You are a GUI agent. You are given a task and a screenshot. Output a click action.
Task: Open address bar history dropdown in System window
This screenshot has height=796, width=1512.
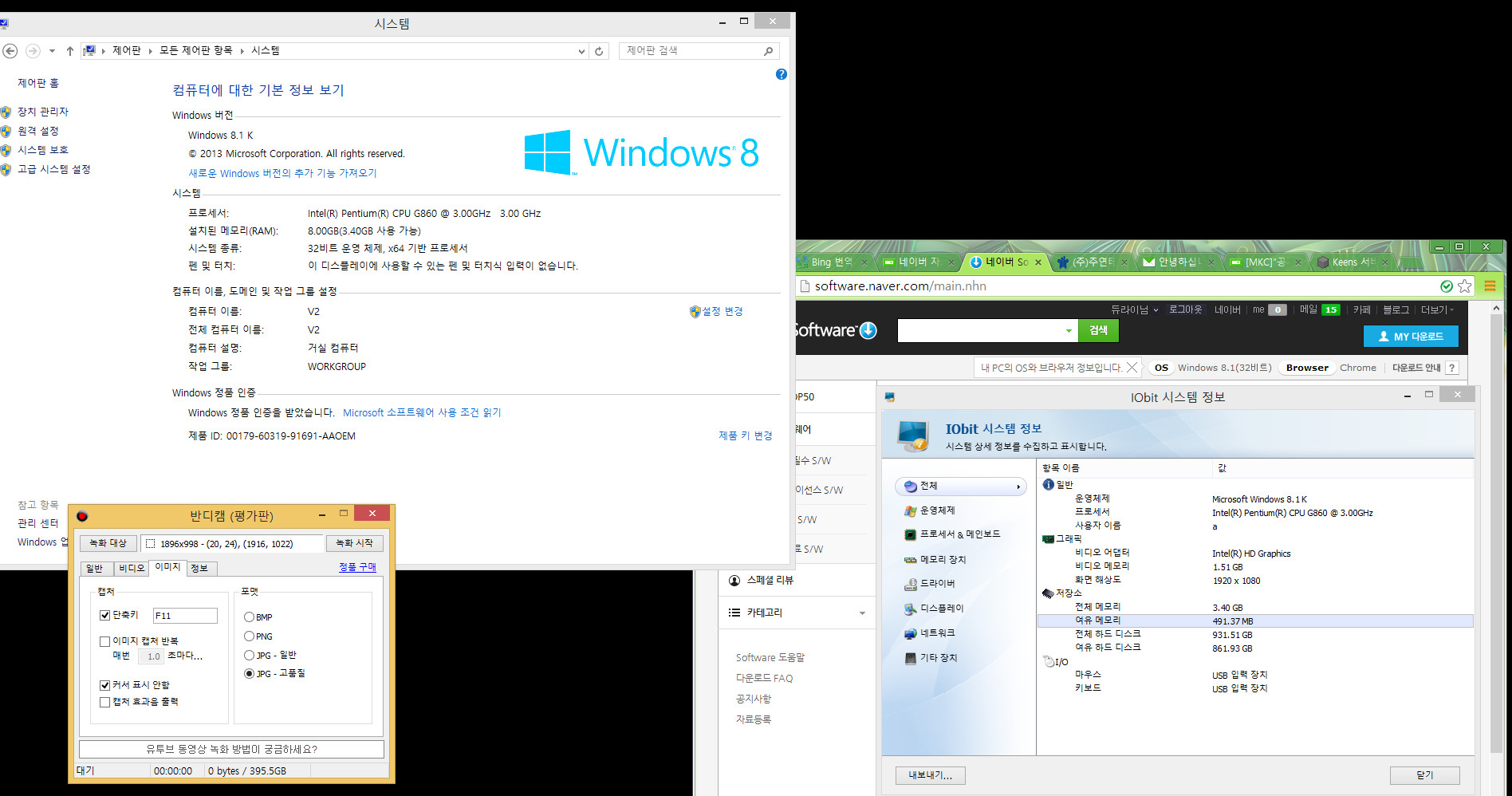coord(581,51)
